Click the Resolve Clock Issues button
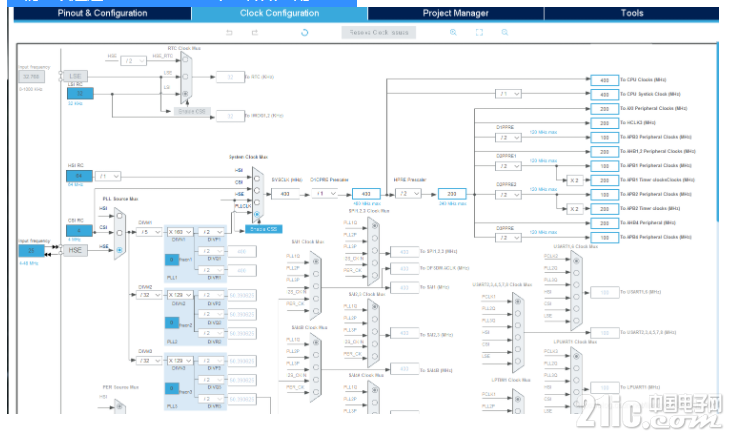 click(x=379, y=33)
